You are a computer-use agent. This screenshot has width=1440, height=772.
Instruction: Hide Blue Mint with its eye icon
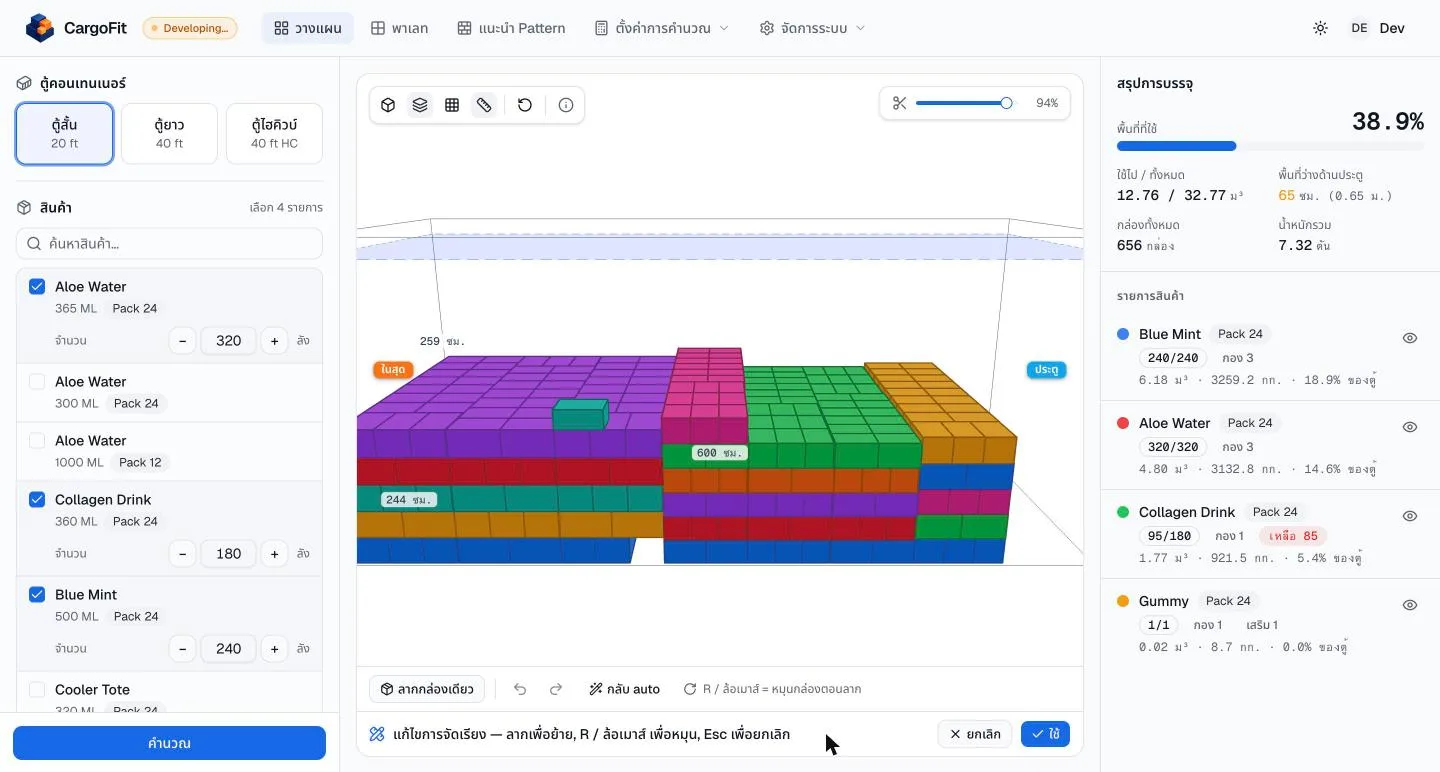[x=1410, y=338]
